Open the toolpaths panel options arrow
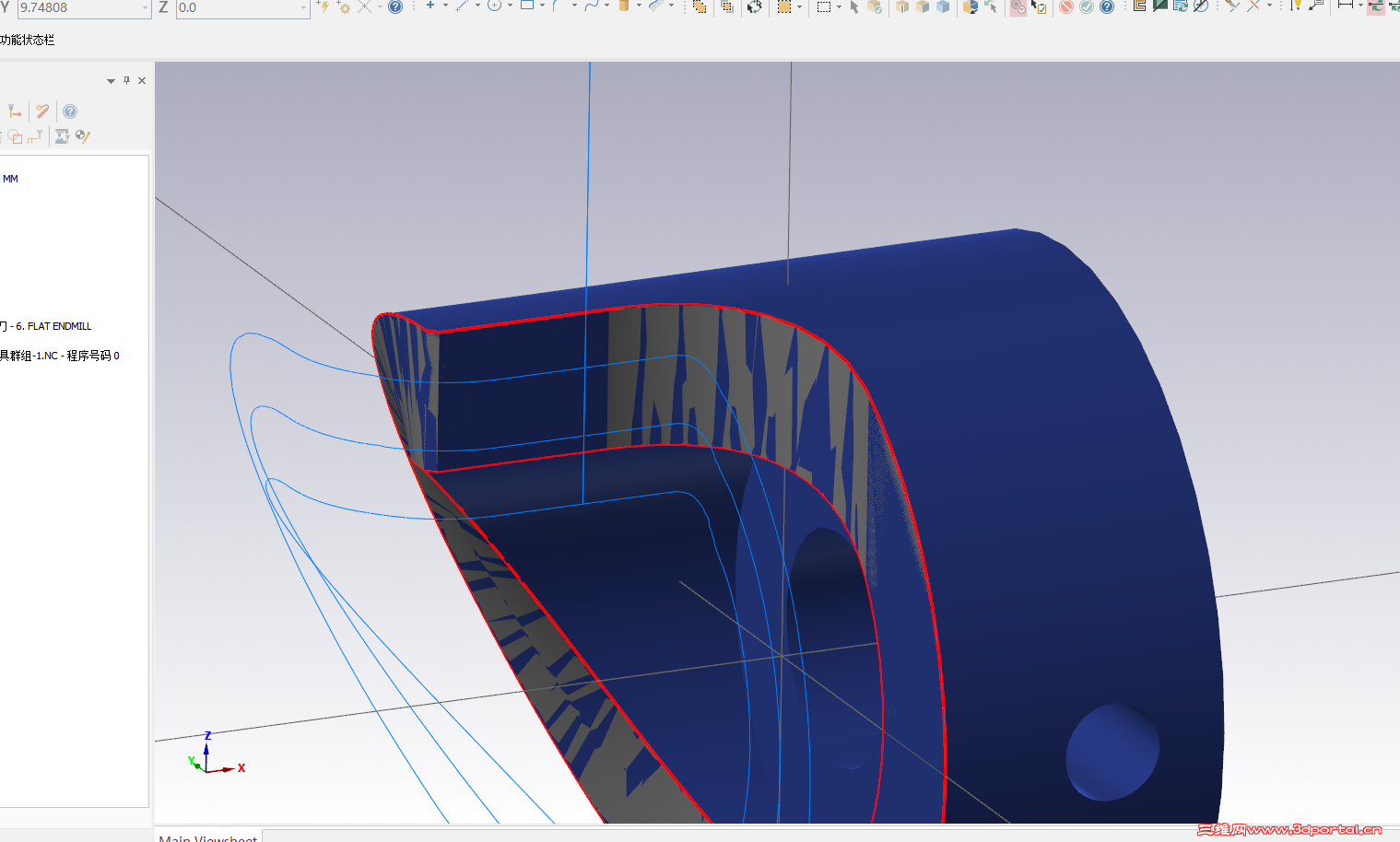The image size is (1400, 842). click(111, 81)
